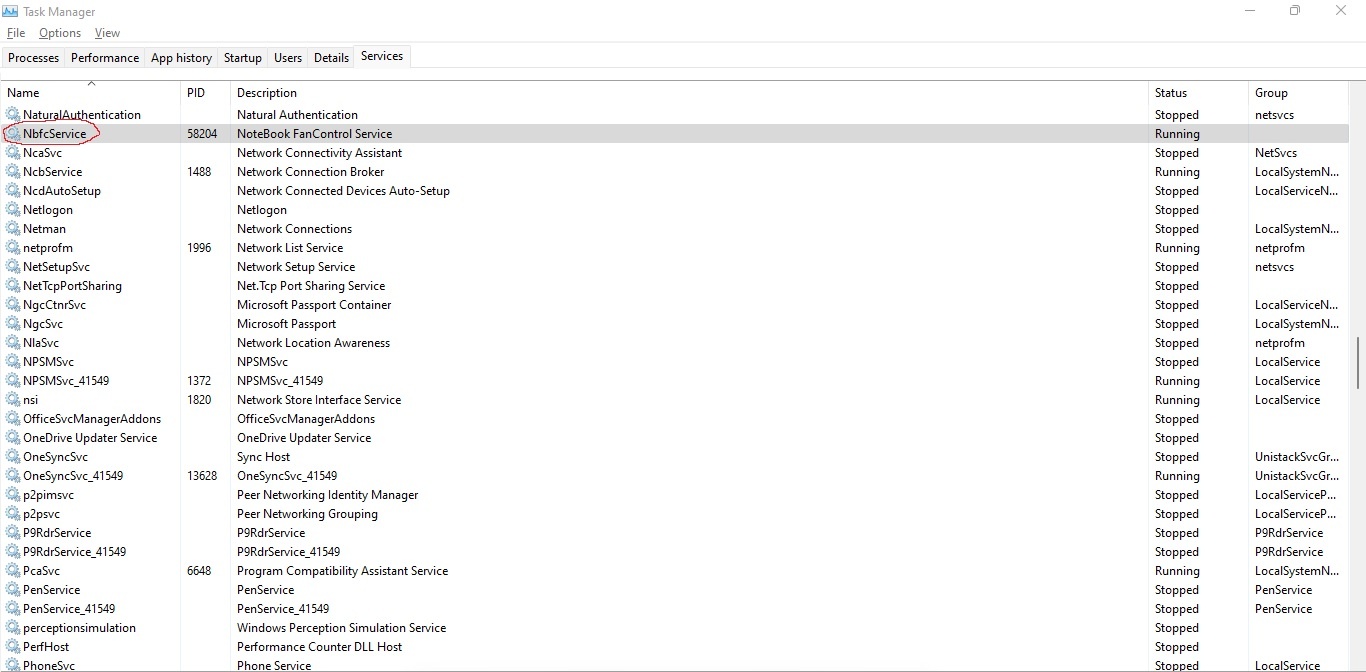Click description Network Location Awareness
This screenshot has height=672, width=1366.
click(313, 343)
